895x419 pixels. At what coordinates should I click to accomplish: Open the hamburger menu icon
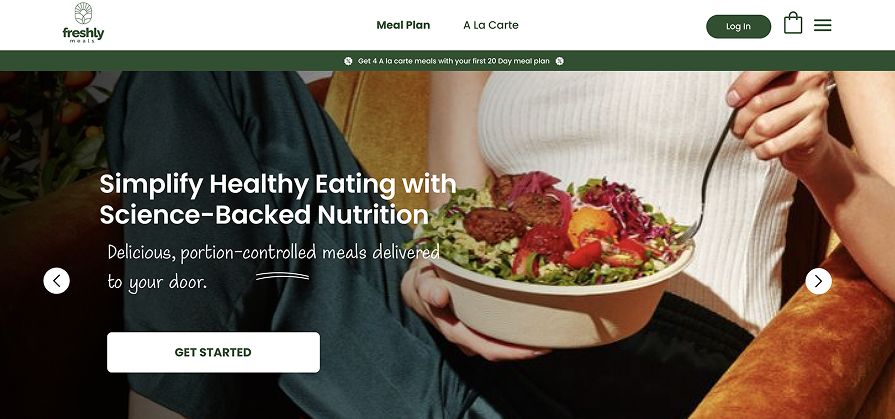(x=823, y=25)
